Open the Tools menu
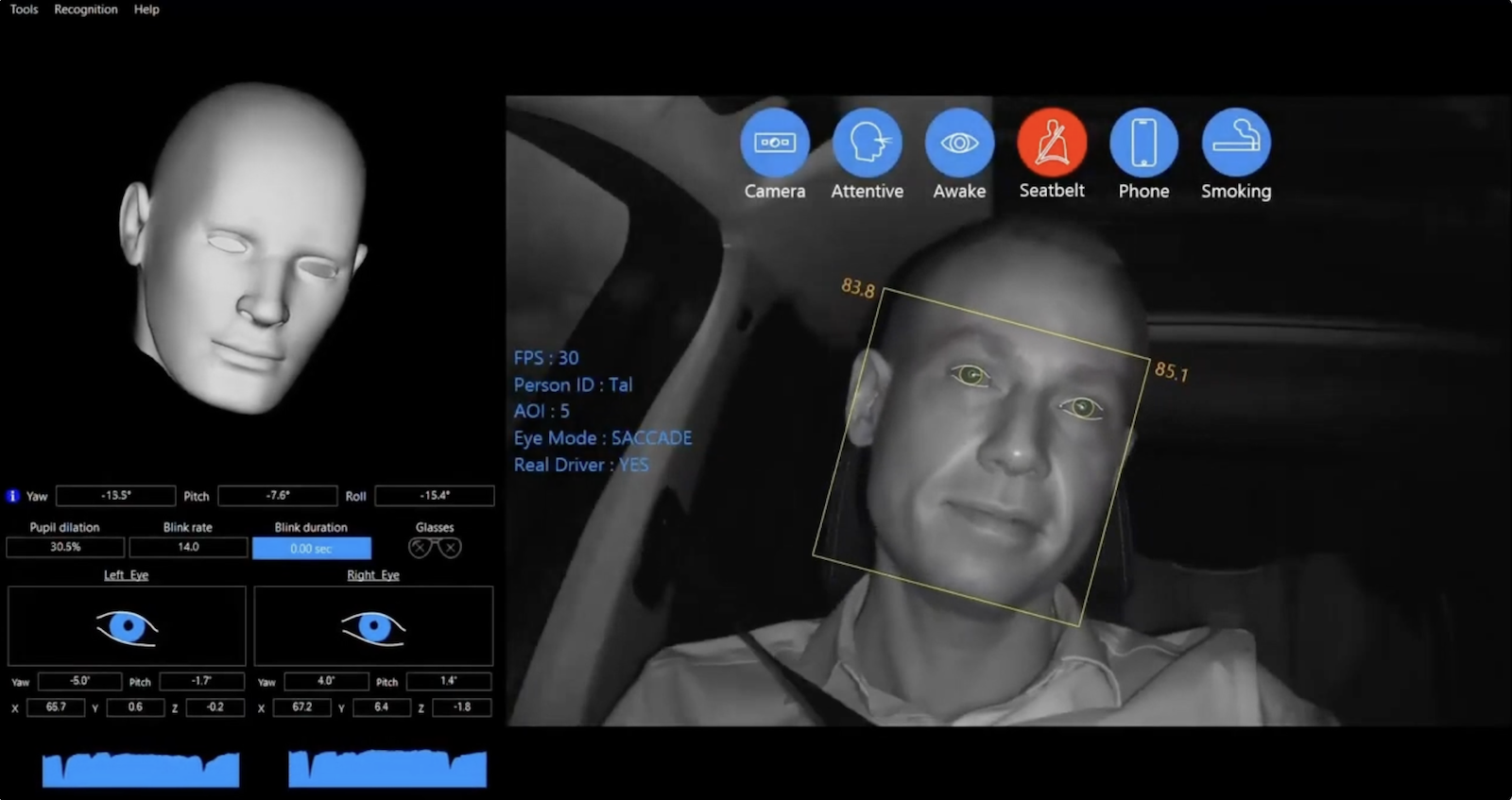The width and height of the screenshot is (1512, 800). coord(24,9)
